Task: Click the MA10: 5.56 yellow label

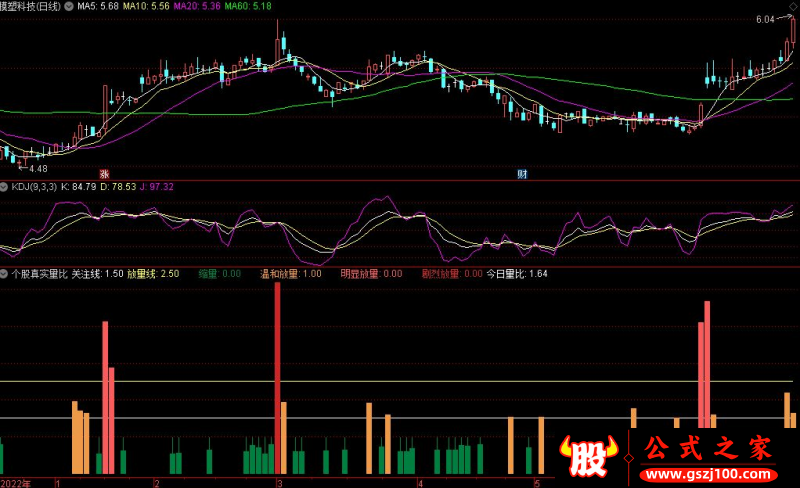Action: pos(146,6)
